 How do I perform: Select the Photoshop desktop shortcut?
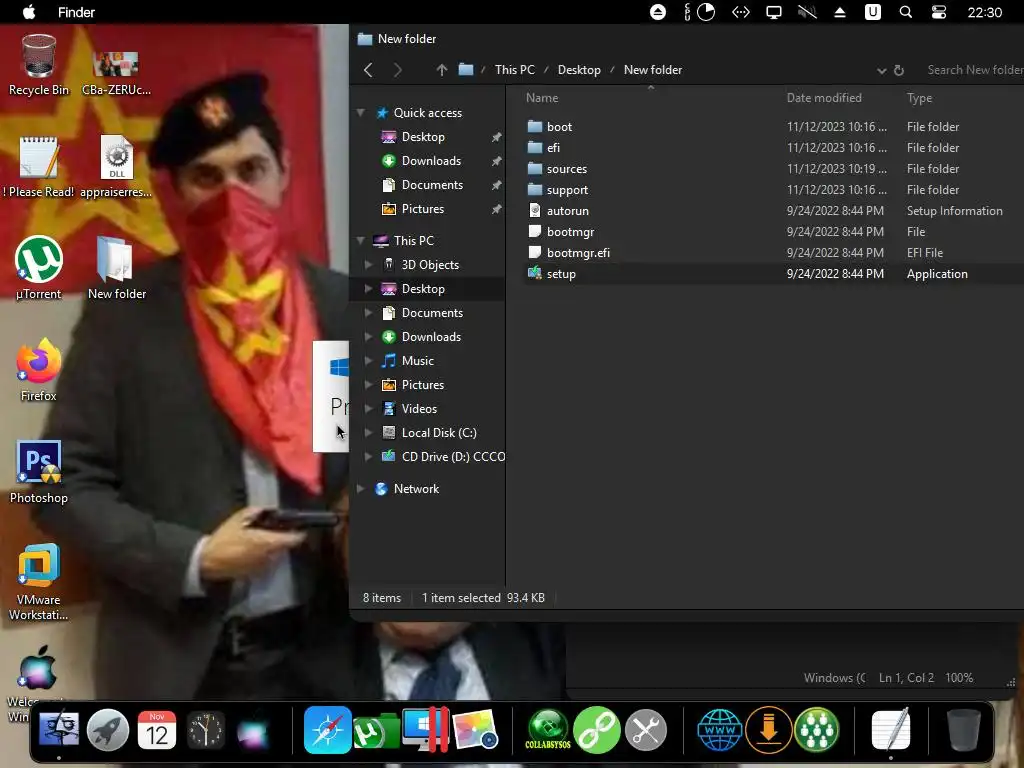[39, 472]
